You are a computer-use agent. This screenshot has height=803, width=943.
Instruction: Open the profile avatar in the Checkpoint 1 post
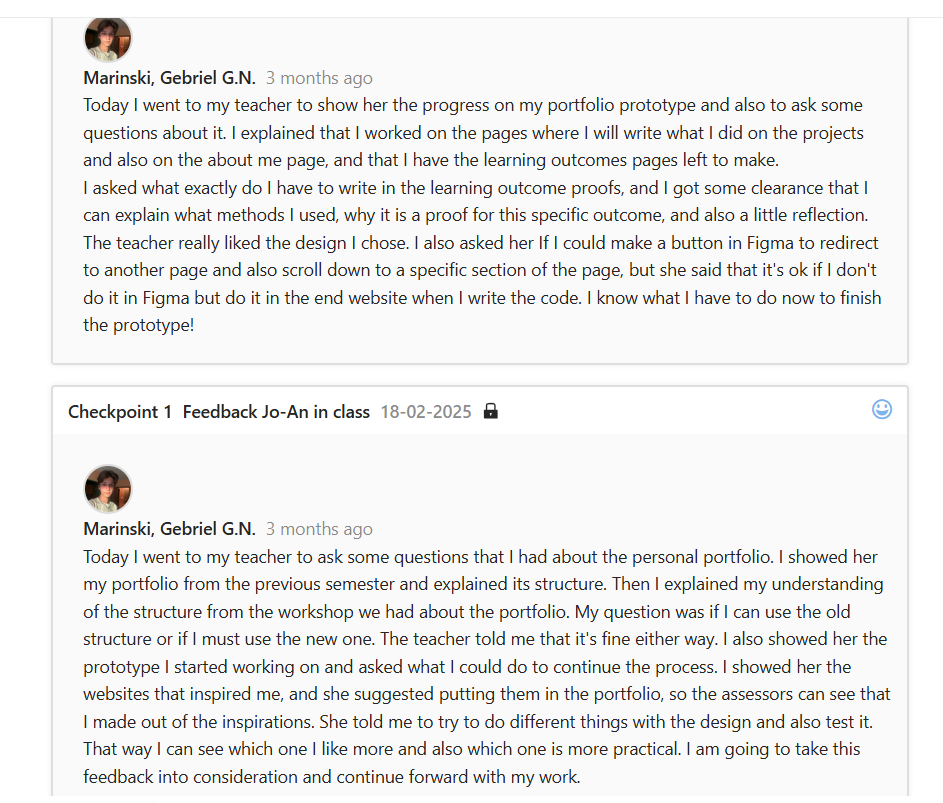[x=108, y=490]
